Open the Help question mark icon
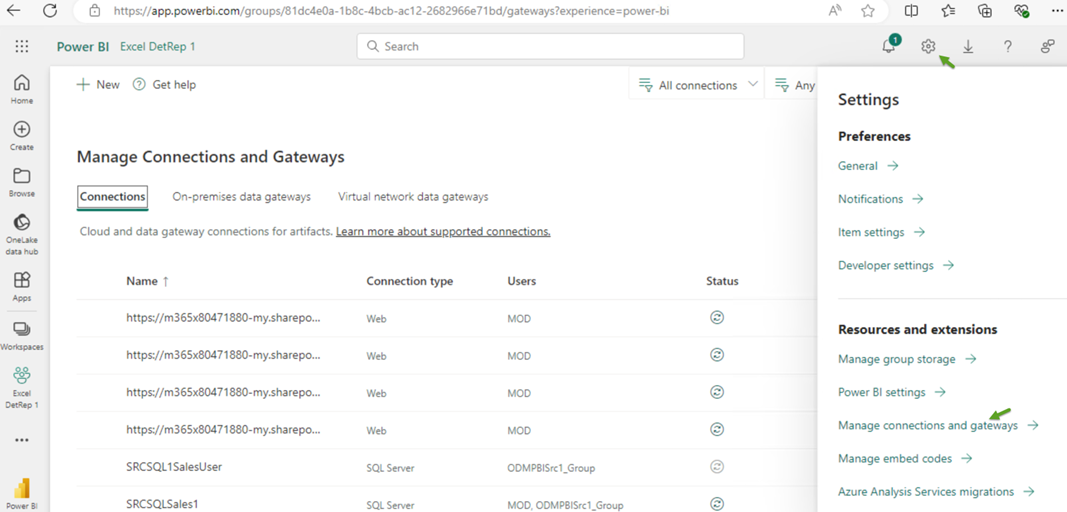The image size is (1067, 512). (1008, 46)
